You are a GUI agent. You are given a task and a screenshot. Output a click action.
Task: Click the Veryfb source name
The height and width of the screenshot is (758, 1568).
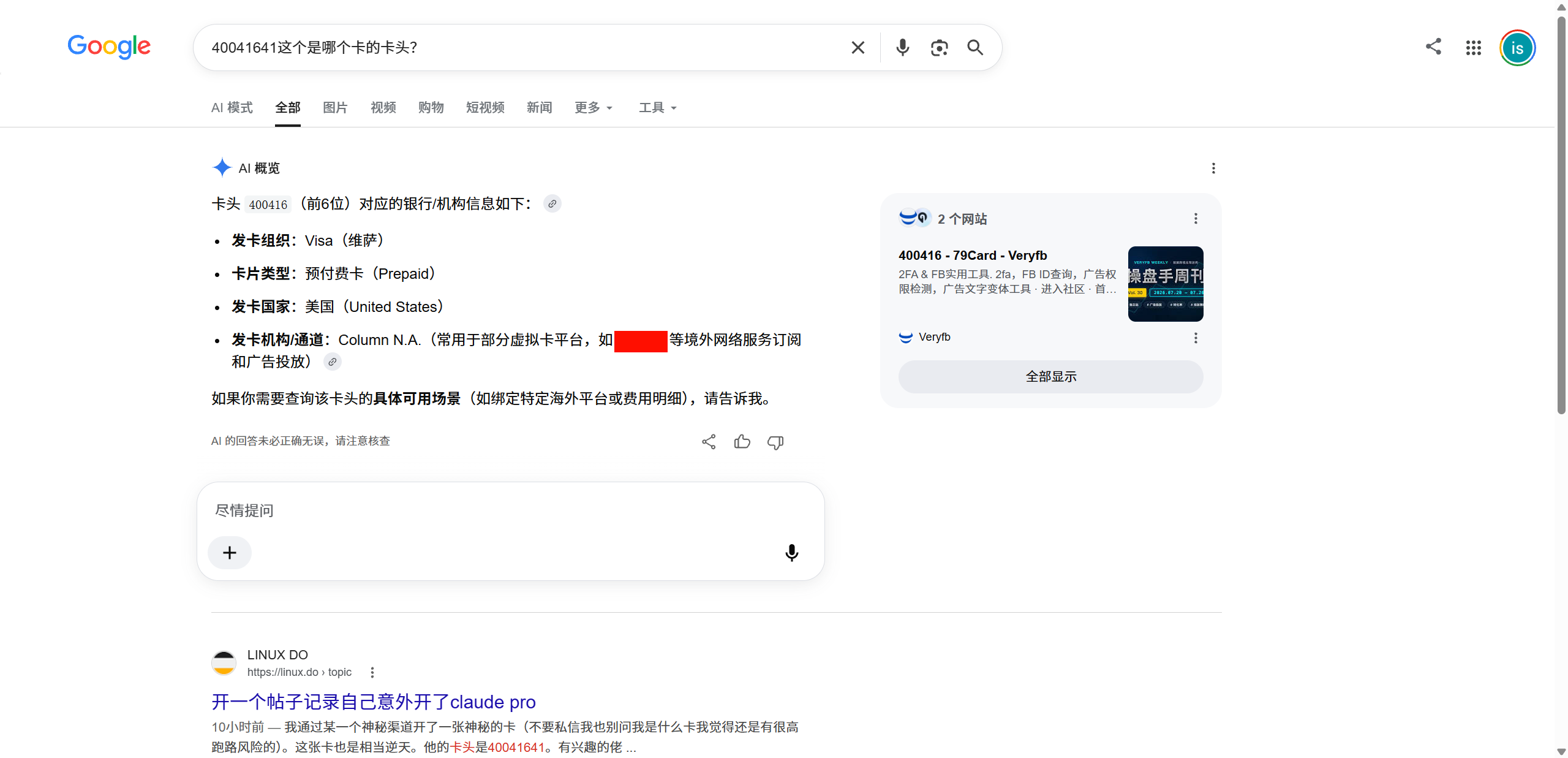(x=935, y=338)
